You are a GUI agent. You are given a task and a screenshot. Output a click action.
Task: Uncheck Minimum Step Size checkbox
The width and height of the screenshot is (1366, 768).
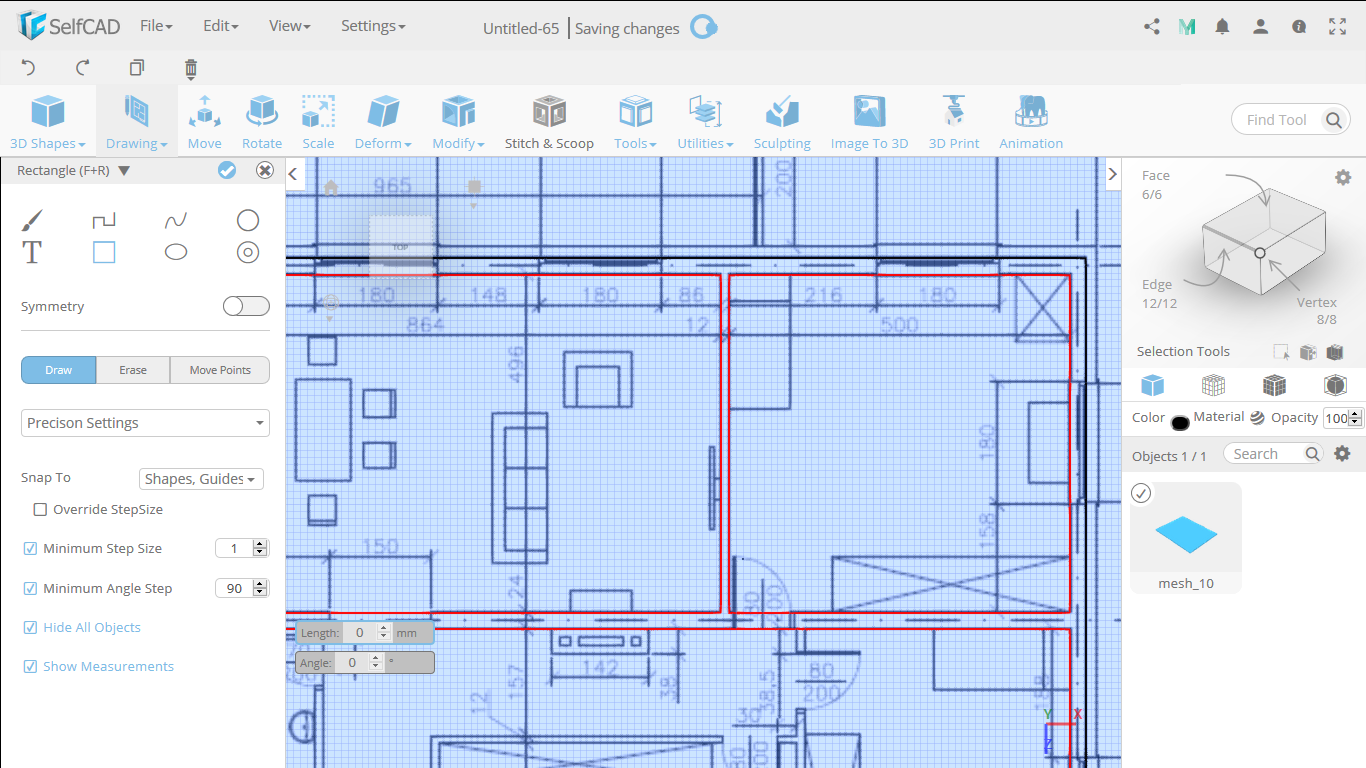(x=30, y=548)
